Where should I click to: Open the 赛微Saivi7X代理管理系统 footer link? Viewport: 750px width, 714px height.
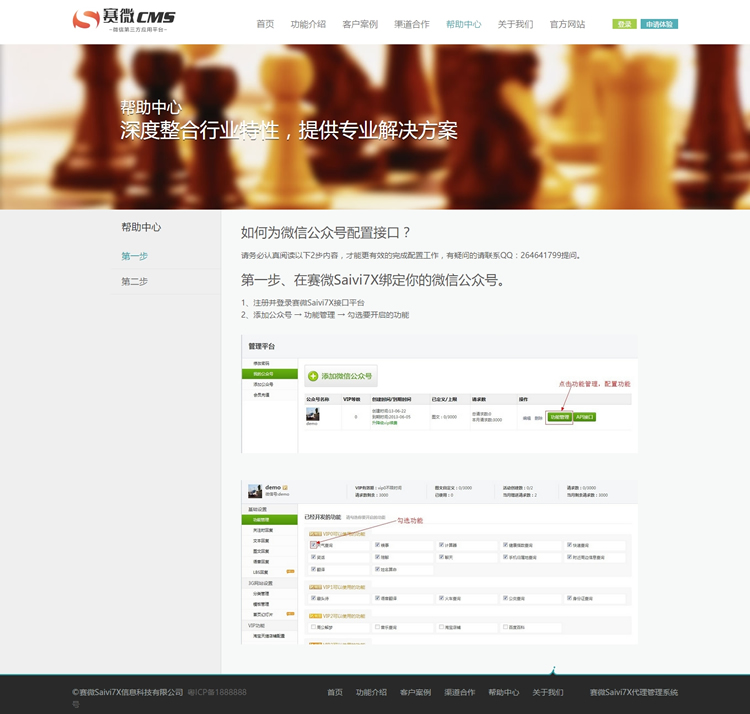(x=633, y=692)
